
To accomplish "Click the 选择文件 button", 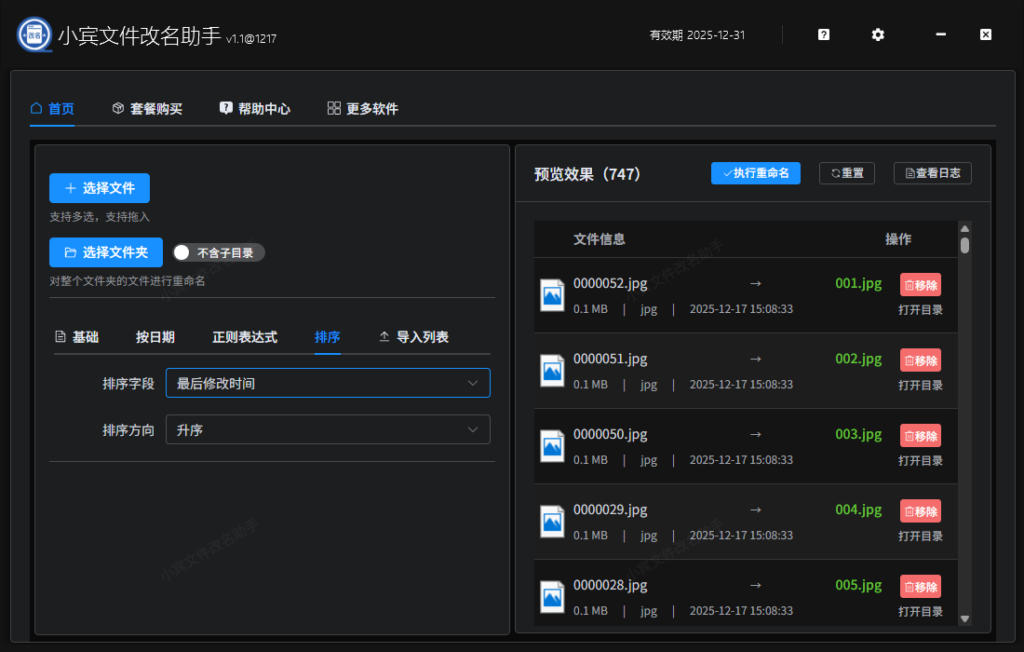I will tap(99, 188).
